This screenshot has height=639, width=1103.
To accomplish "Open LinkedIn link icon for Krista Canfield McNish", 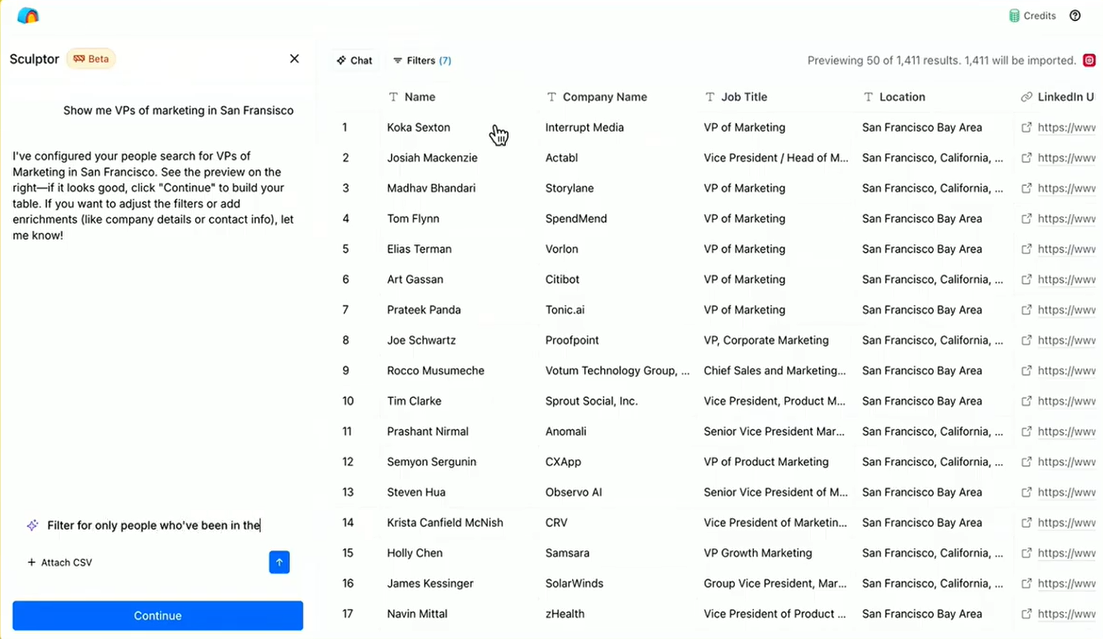I will (x=1026, y=522).
